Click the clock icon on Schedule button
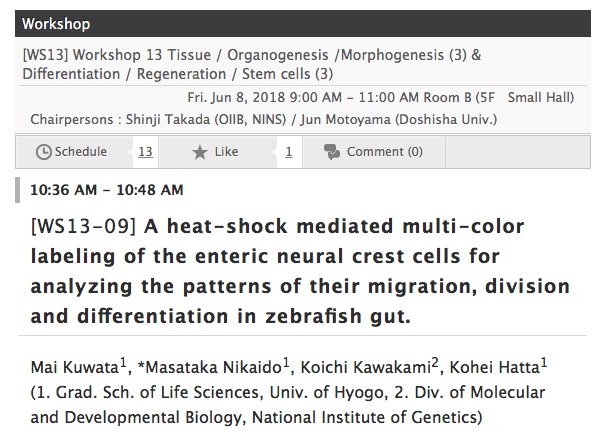The width and height of the screenshot is (602, 446). [43, 152]
